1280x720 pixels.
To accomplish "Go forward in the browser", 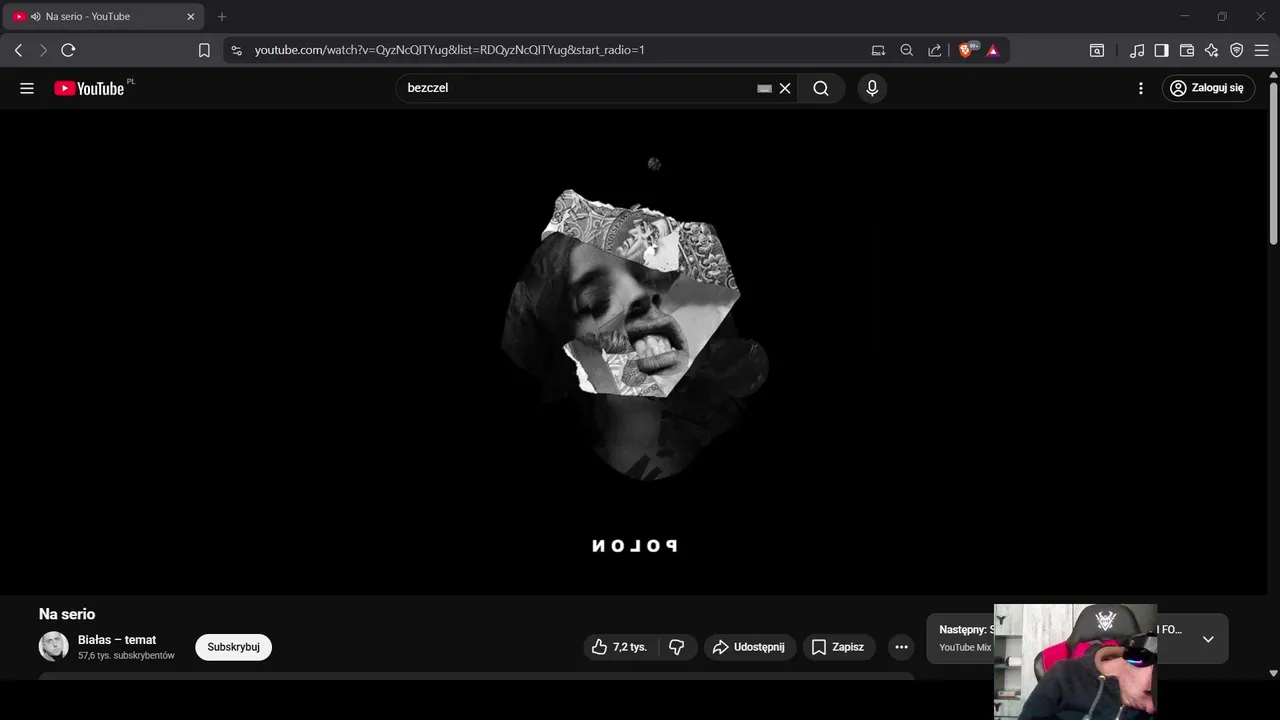I will click(43, 50).
